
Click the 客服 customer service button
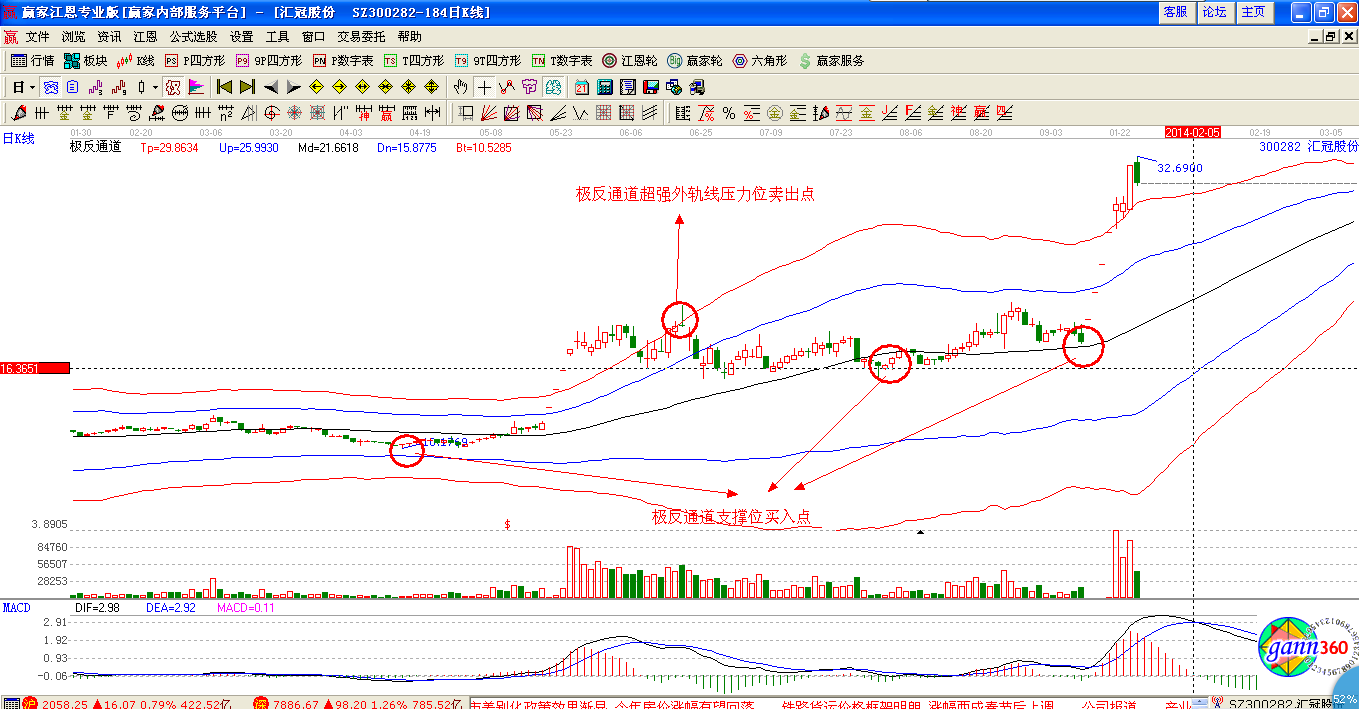tap(1175, 12)
